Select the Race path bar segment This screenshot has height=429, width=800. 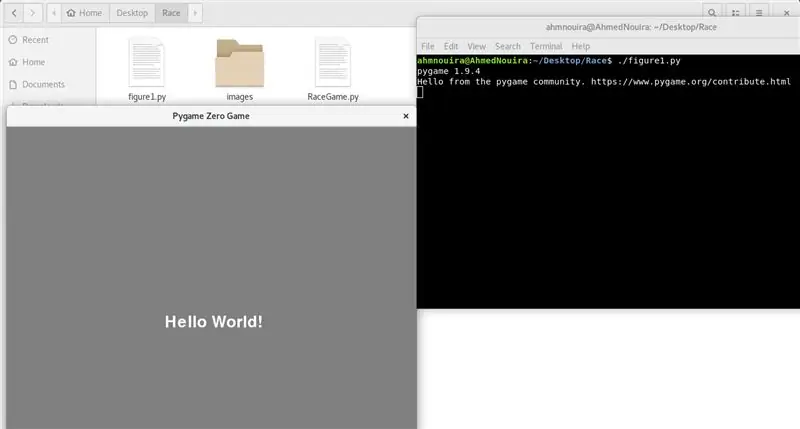[x=171, y=13]
